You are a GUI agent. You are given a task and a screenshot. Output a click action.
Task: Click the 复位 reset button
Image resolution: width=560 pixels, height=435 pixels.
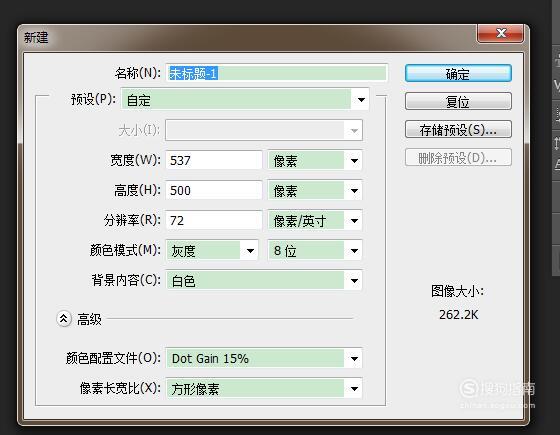coord(458,102)
